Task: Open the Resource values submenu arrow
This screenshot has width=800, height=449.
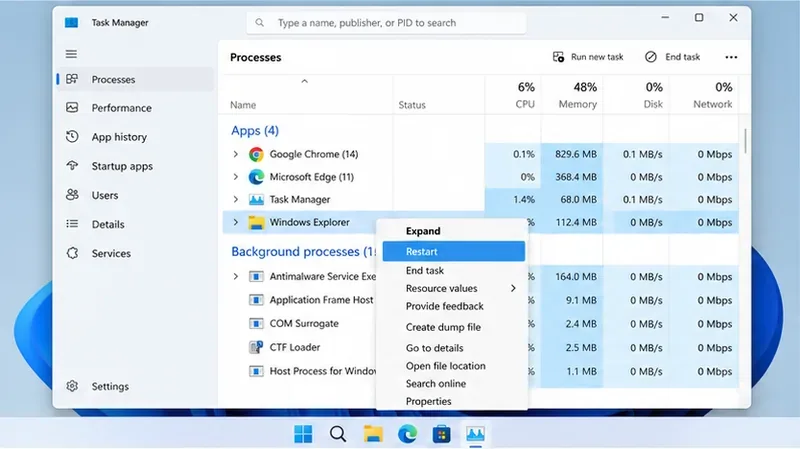Action: click(x=513, y=288)
